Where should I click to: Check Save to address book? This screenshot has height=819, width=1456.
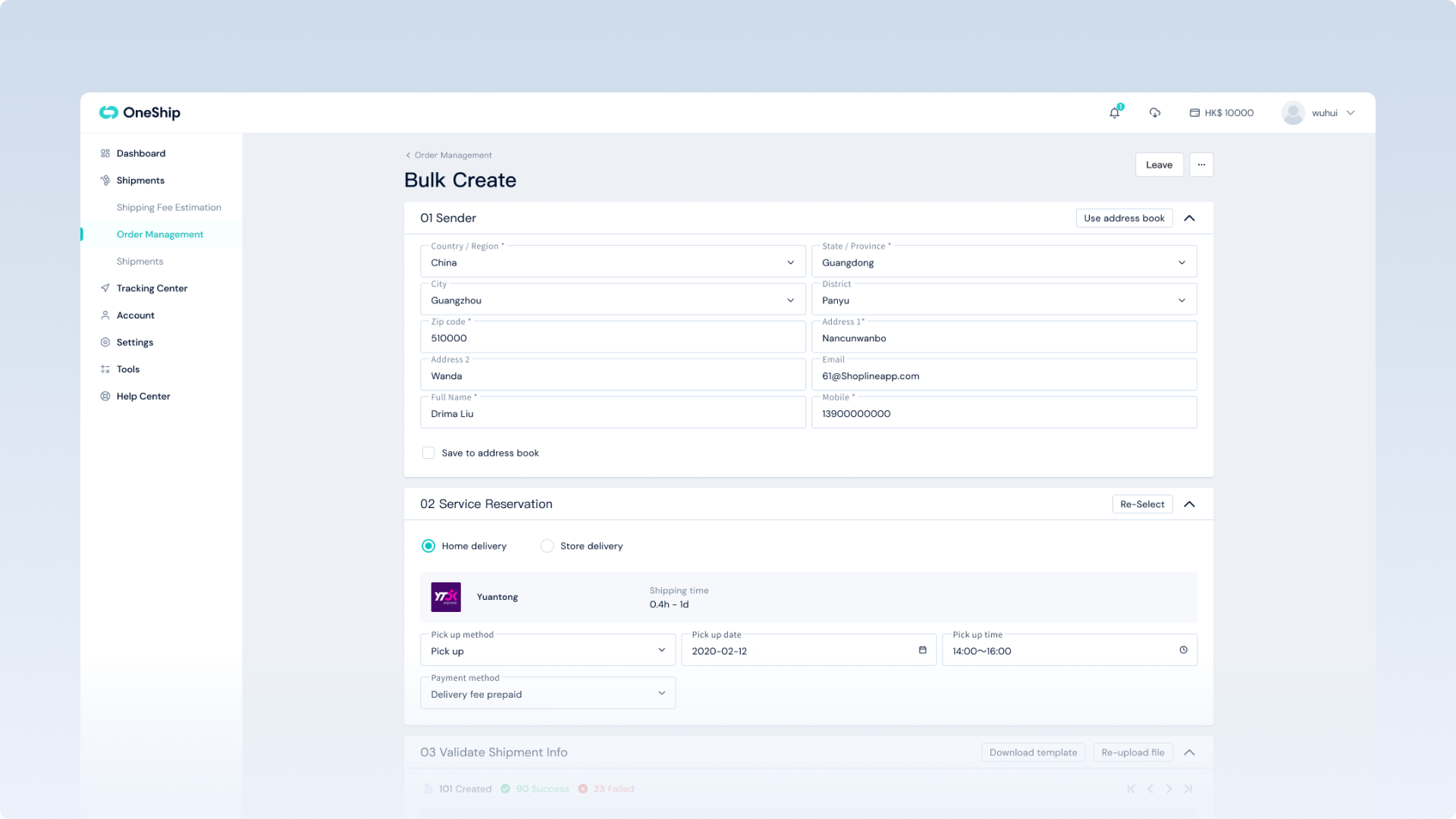[428, 453]
